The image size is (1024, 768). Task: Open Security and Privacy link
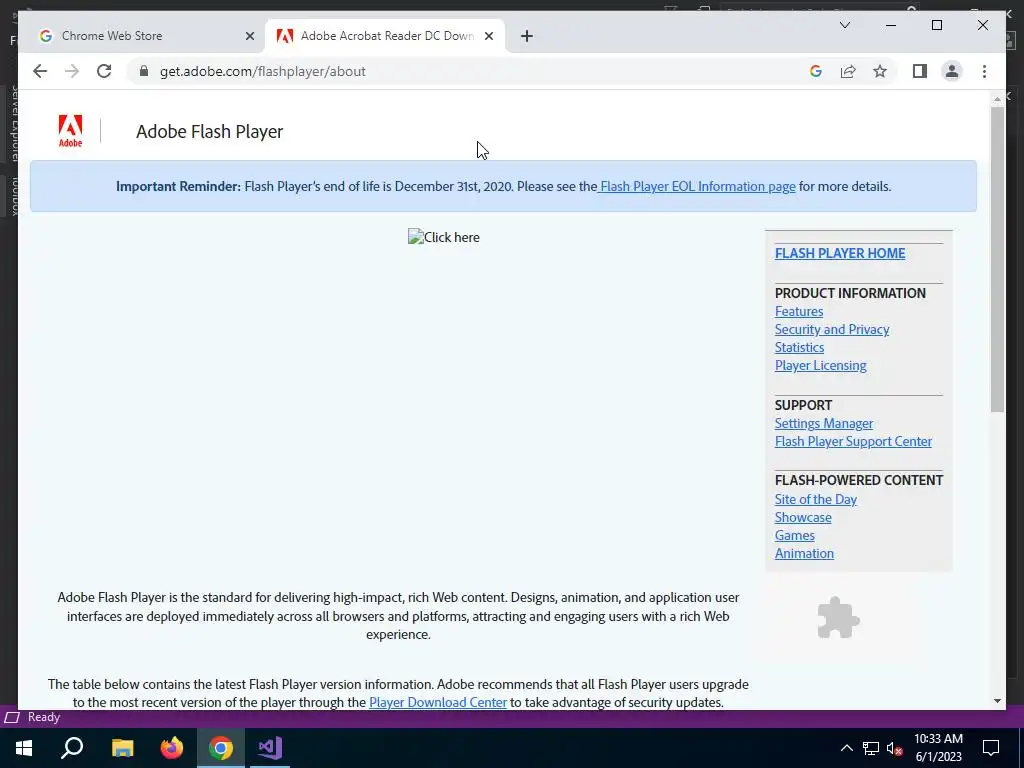pos(832,329)
